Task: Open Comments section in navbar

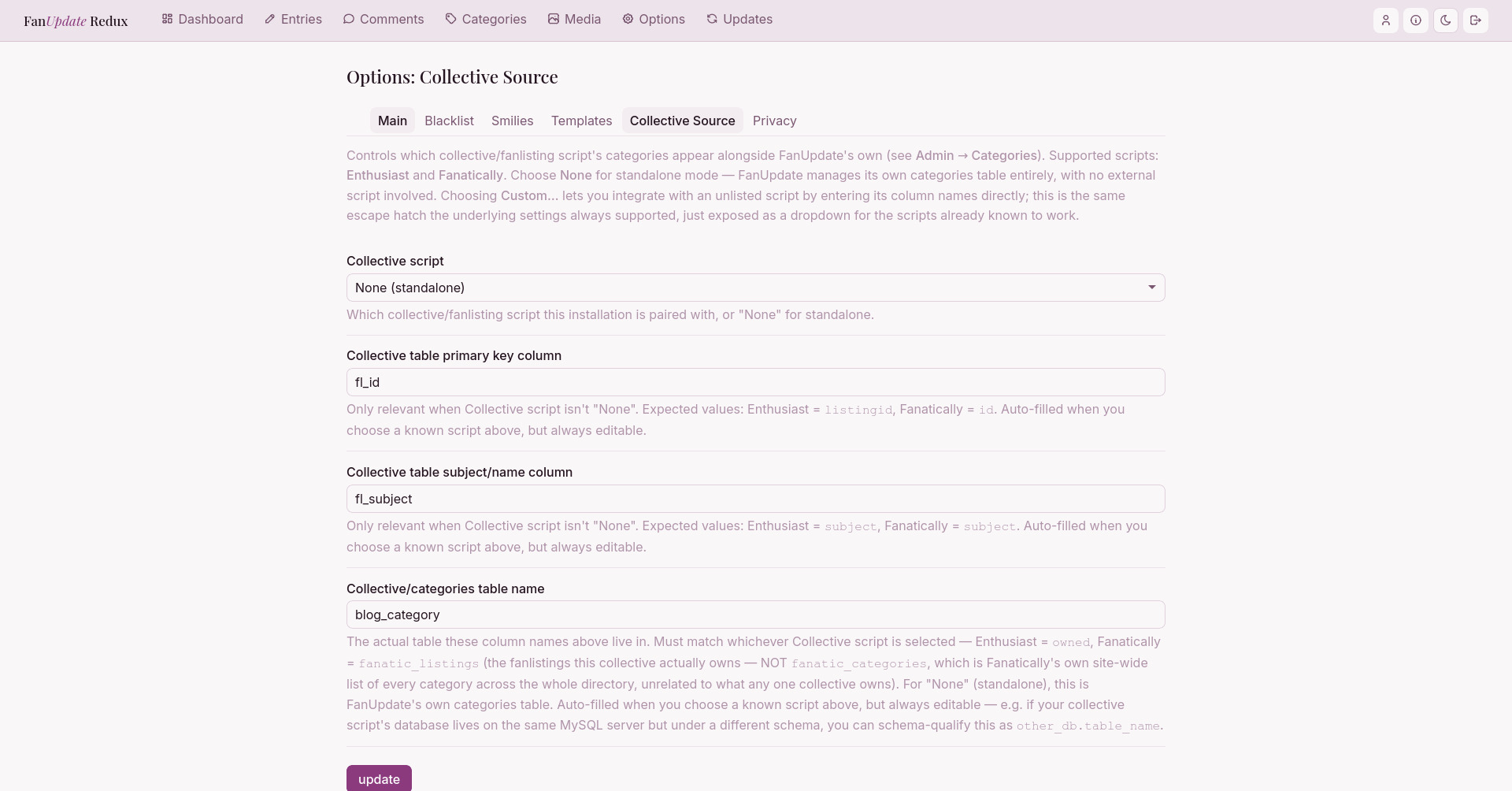Action: 384,19
